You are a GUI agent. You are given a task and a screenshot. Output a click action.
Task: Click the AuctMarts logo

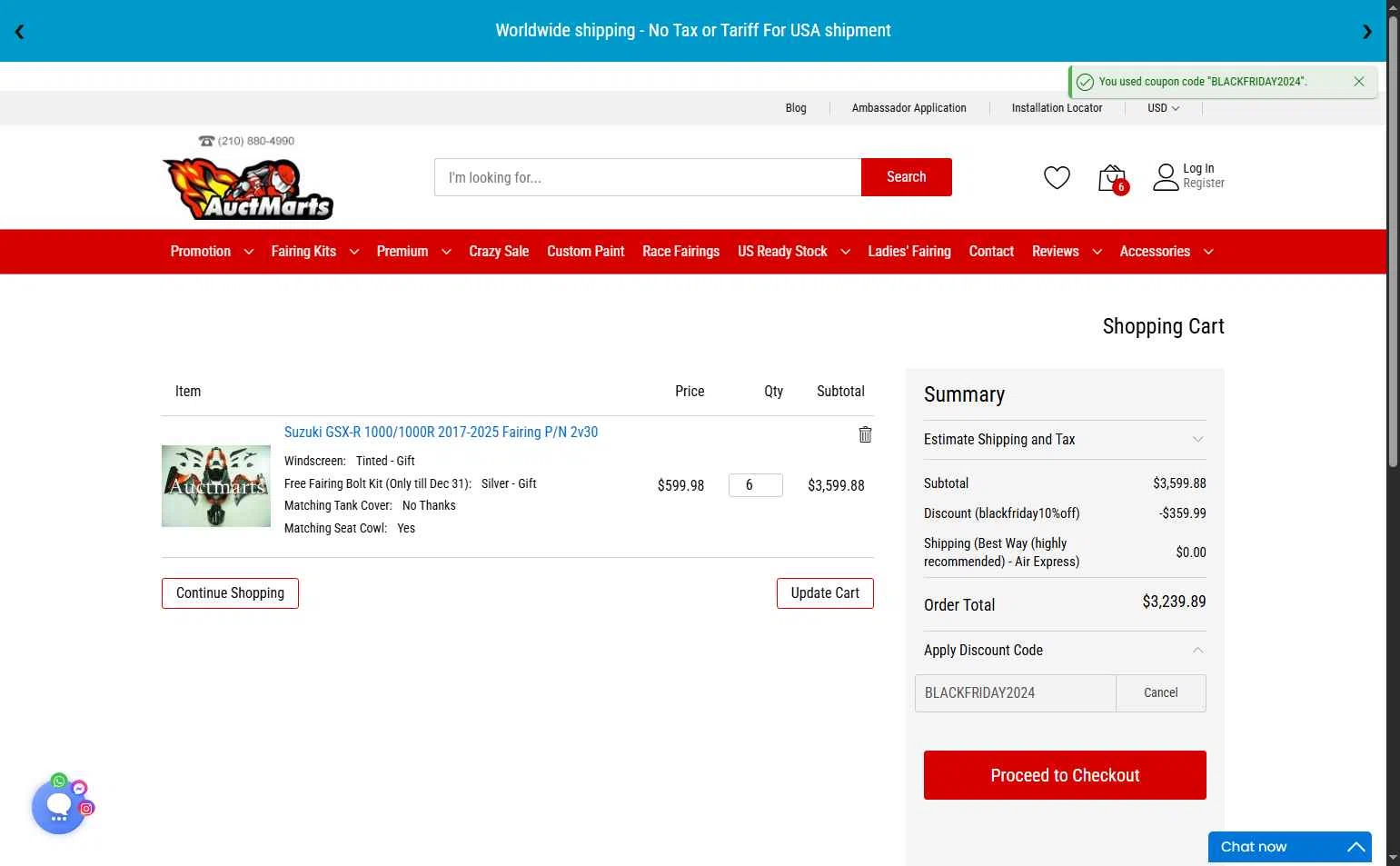click(248, 189)
